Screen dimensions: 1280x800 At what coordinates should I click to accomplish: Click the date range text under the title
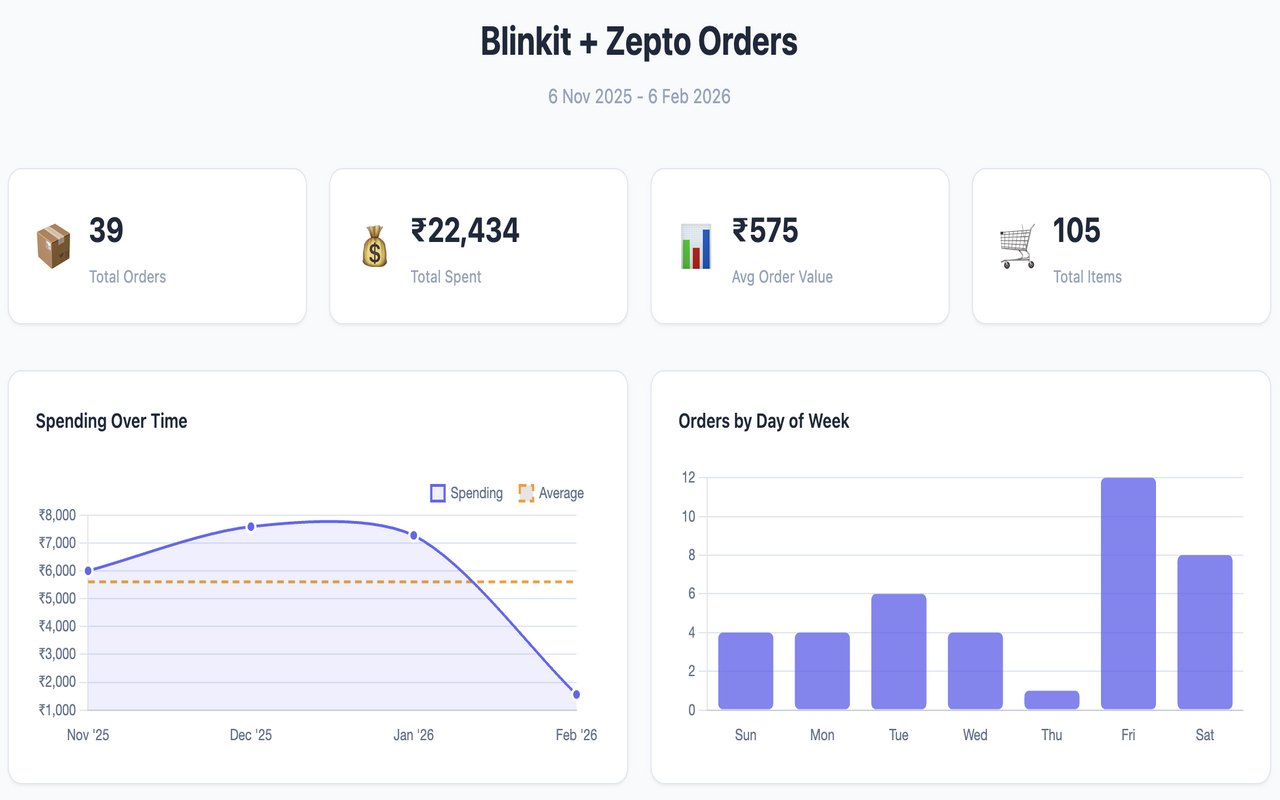639,97
